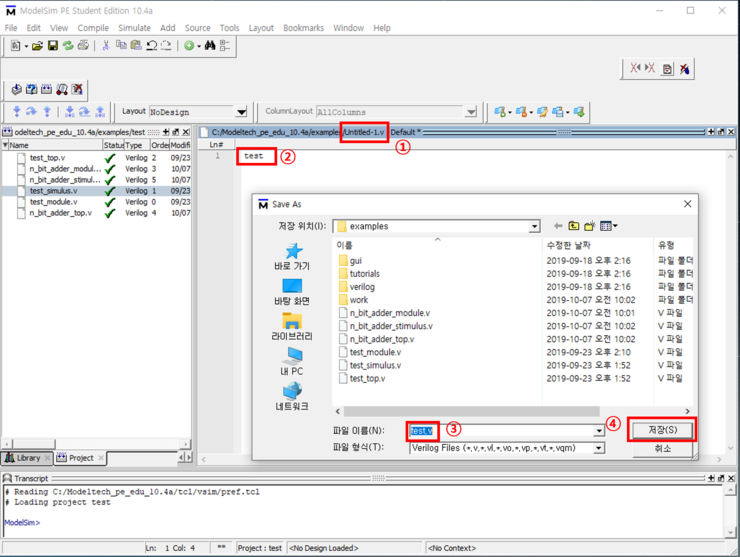740x557 pixels.
Task: Open the 저장 위치 examples folder dropdown
Action: coord(534,227)
